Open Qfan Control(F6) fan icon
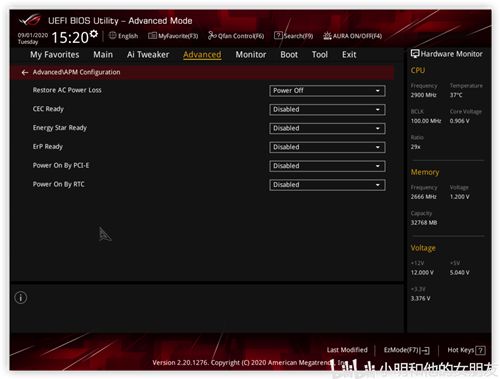The height and width of the screenshot is (379, 500). pos(212,35)
